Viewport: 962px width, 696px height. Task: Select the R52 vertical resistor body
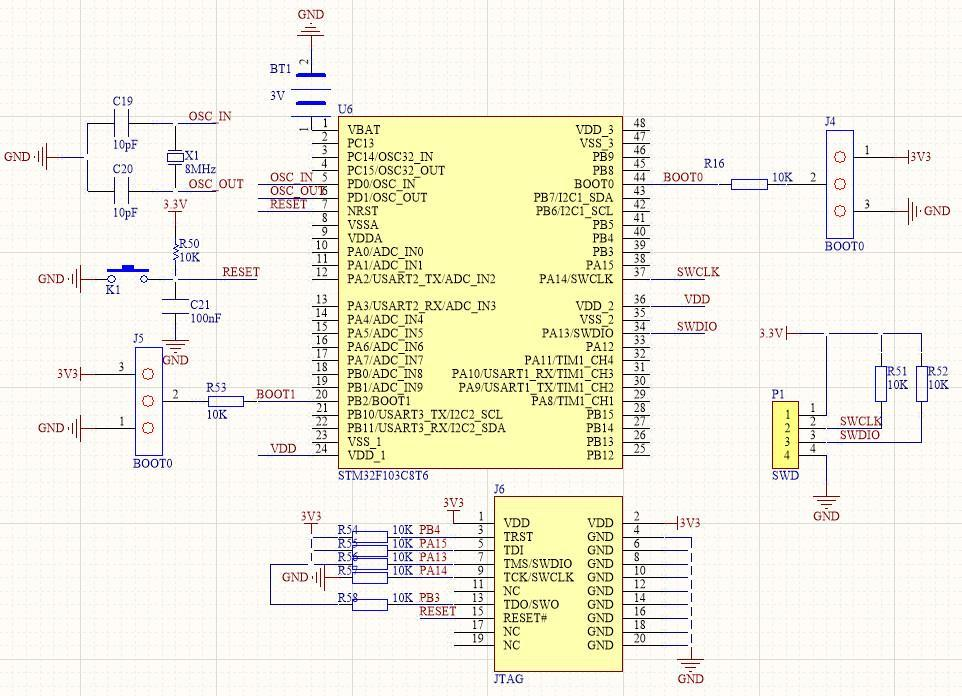(921, 384)
